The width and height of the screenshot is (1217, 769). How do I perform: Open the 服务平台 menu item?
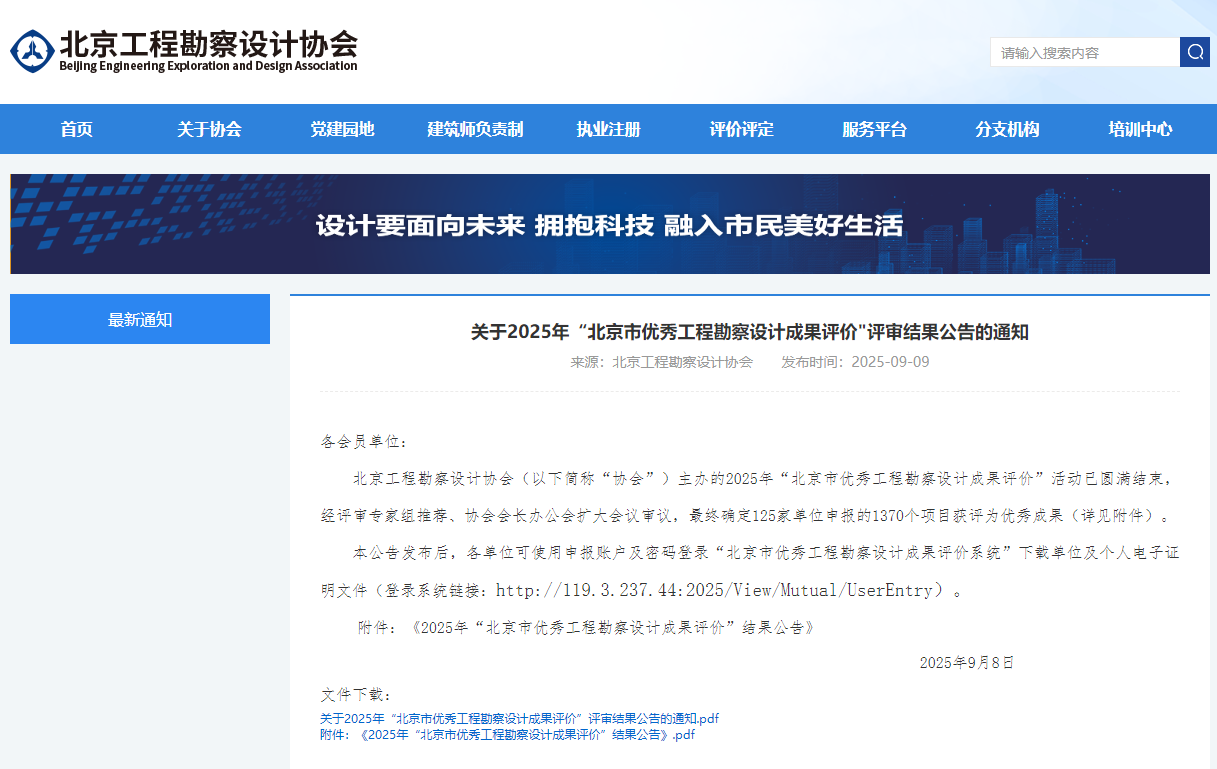point(874,129)
